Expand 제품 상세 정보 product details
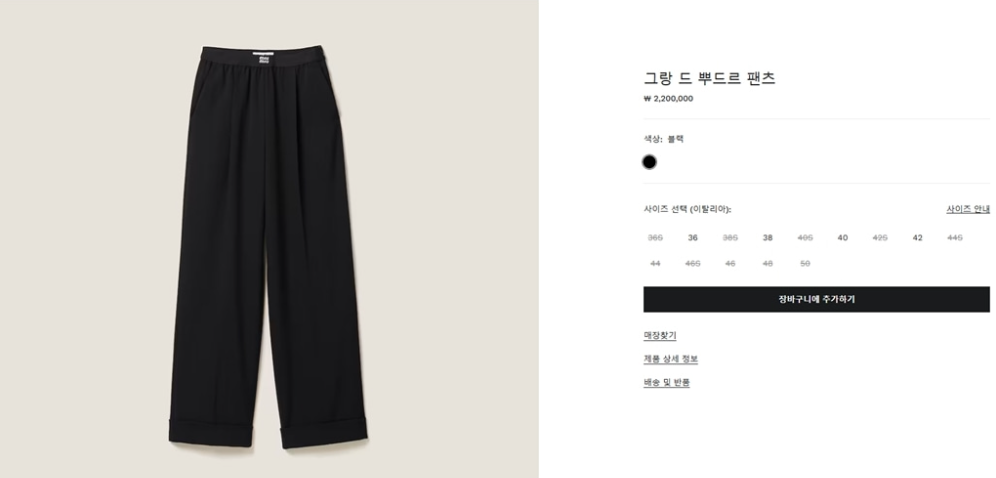Image resolution: width=996 pixels, height=478 pixels. tap(671, 359)
